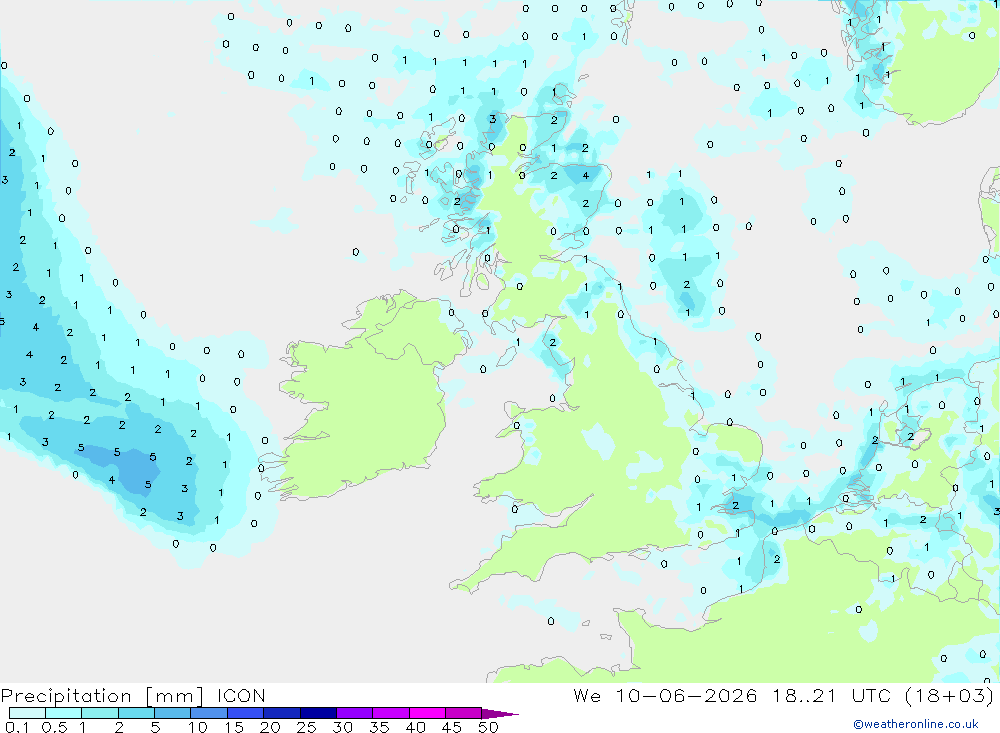Click the '40' legend scale label
The image size is (1000, 733).
[x=415, y=727]
